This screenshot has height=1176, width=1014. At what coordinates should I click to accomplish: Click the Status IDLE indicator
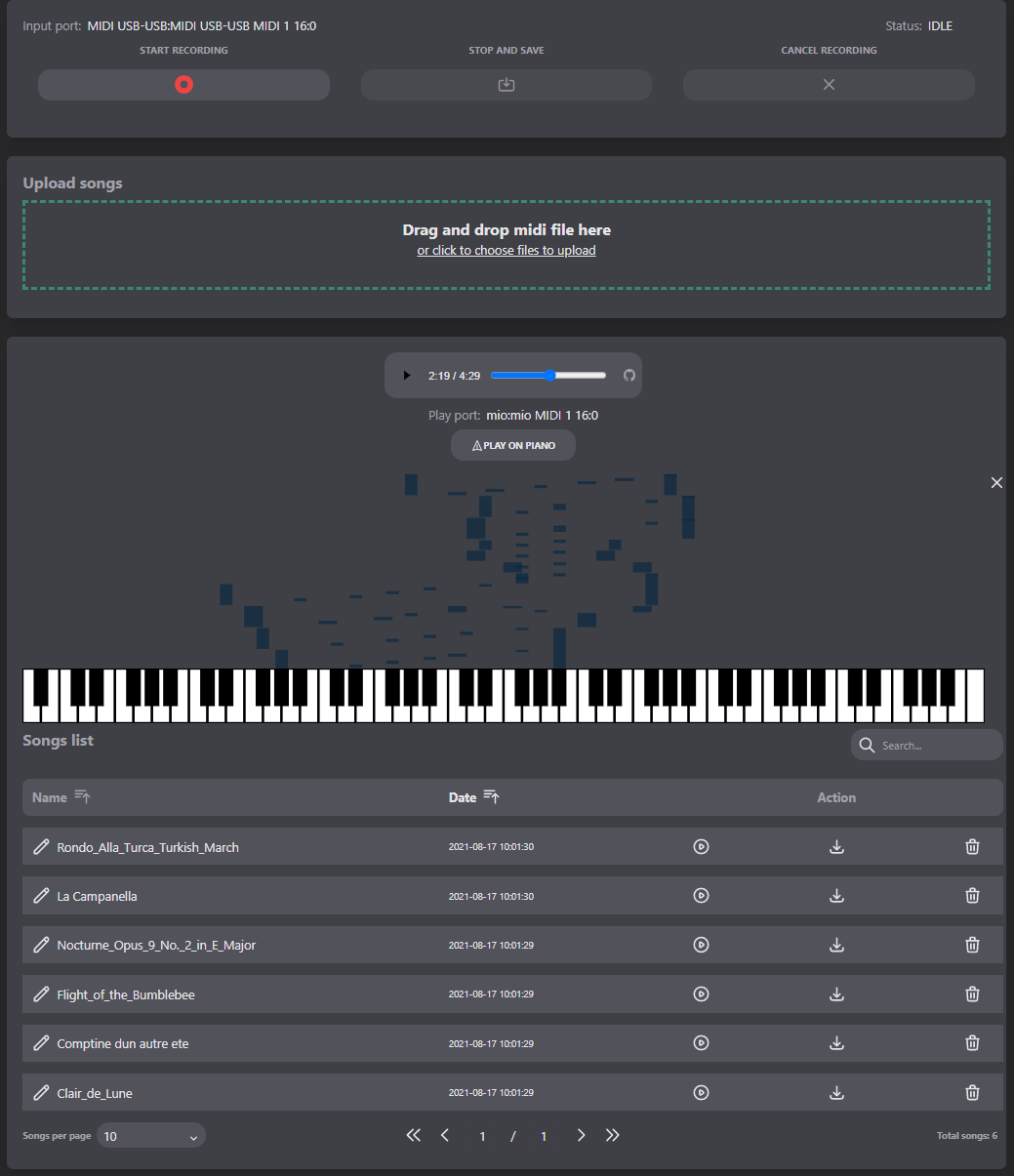(x=940, y=26)
